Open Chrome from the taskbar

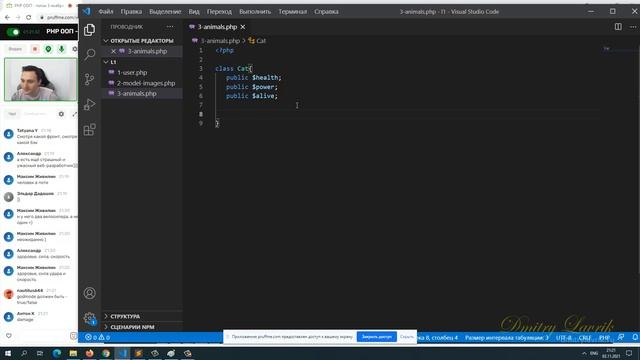click(x=106, y=353)
